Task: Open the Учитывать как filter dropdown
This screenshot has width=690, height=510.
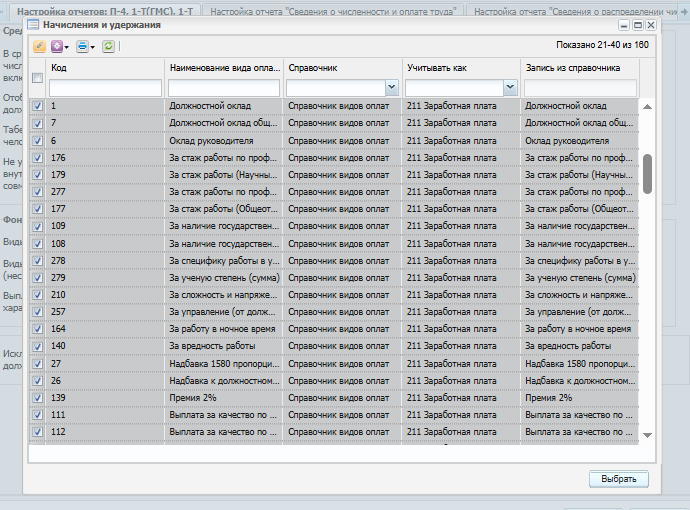Action: (510, 88)
